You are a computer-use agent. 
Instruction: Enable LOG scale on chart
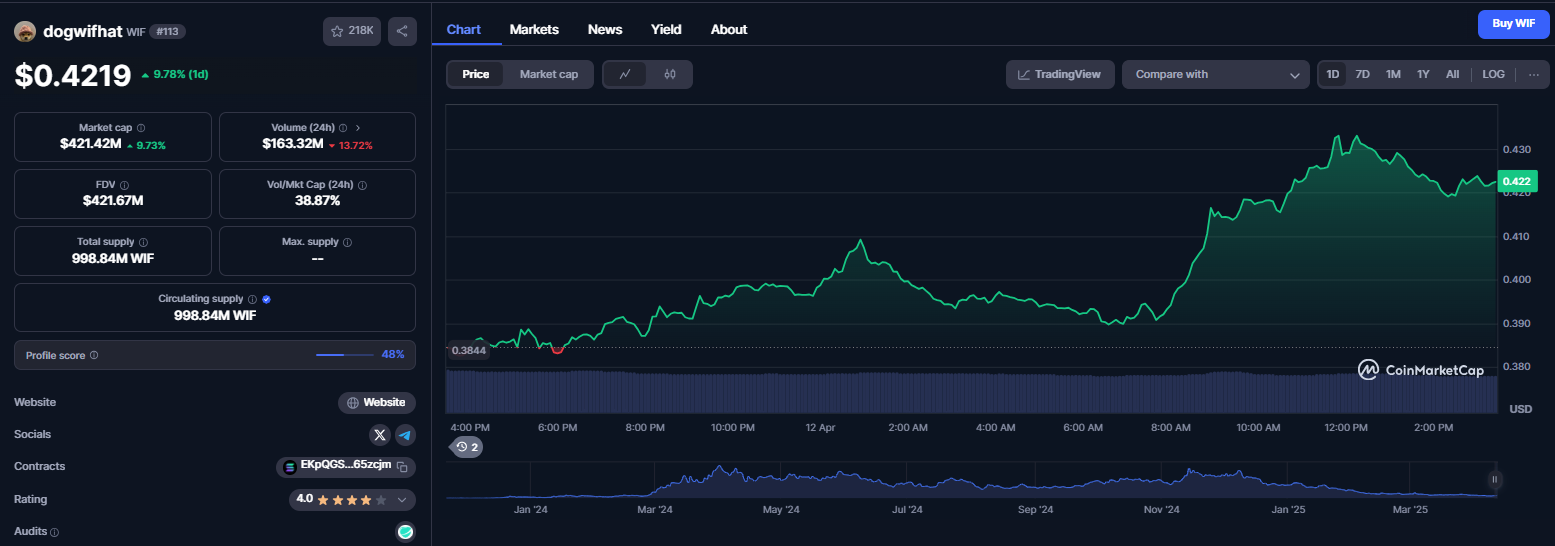pos(1493,74)
